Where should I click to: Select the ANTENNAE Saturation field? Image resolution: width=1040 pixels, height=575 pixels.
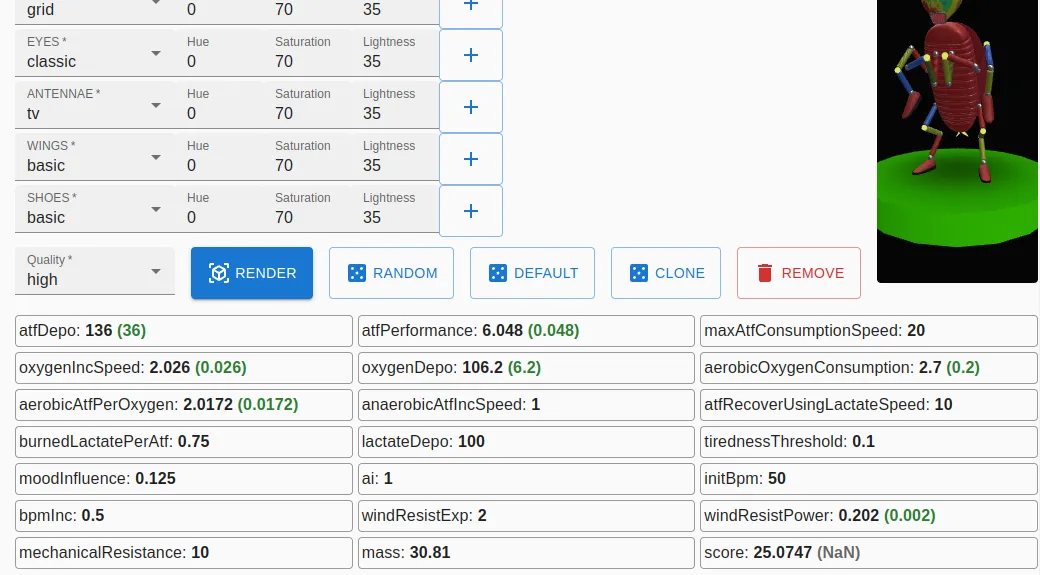tap(308, 105)
